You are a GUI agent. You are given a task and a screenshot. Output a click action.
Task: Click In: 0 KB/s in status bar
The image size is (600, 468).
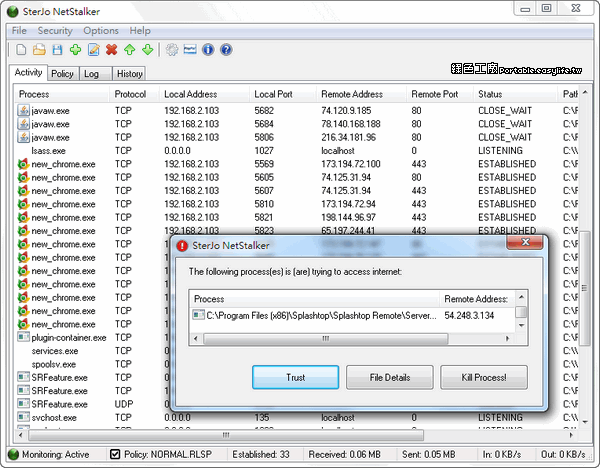click(x=502, y=454)
